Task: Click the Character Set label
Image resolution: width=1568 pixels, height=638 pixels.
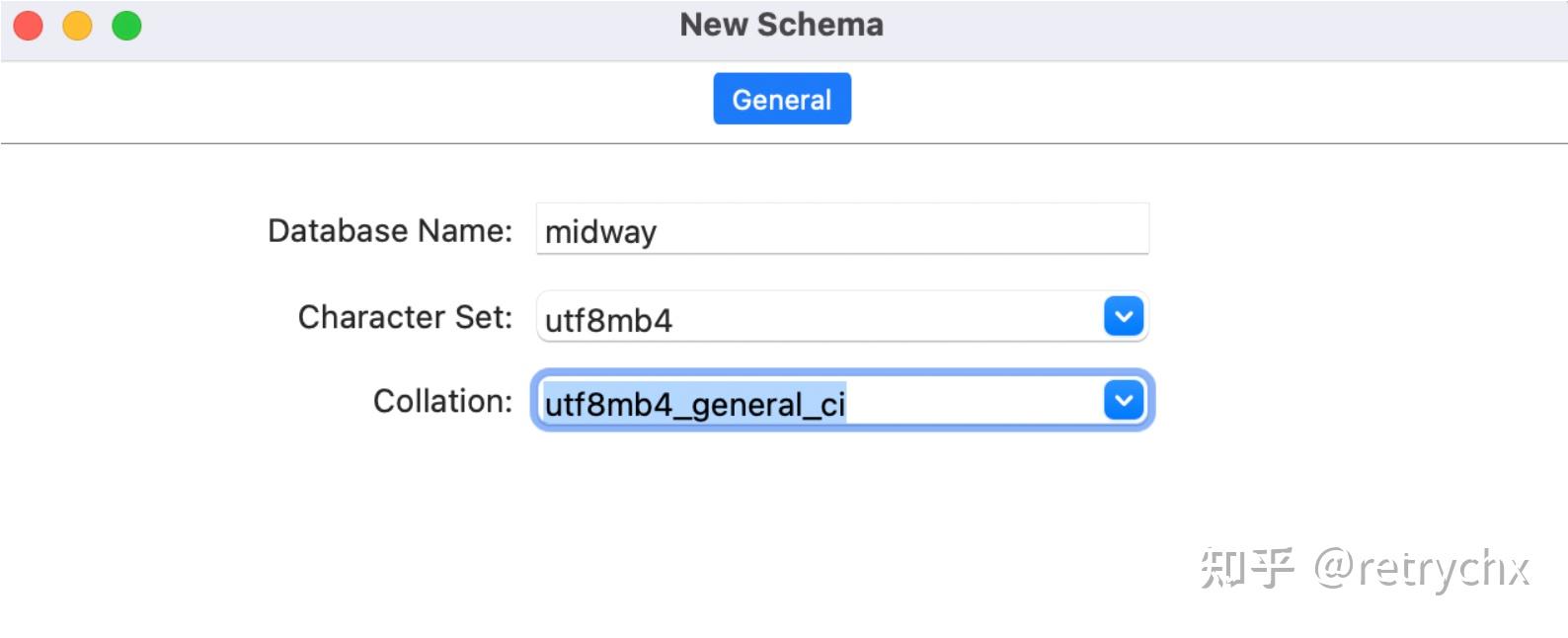Action: 404,316
